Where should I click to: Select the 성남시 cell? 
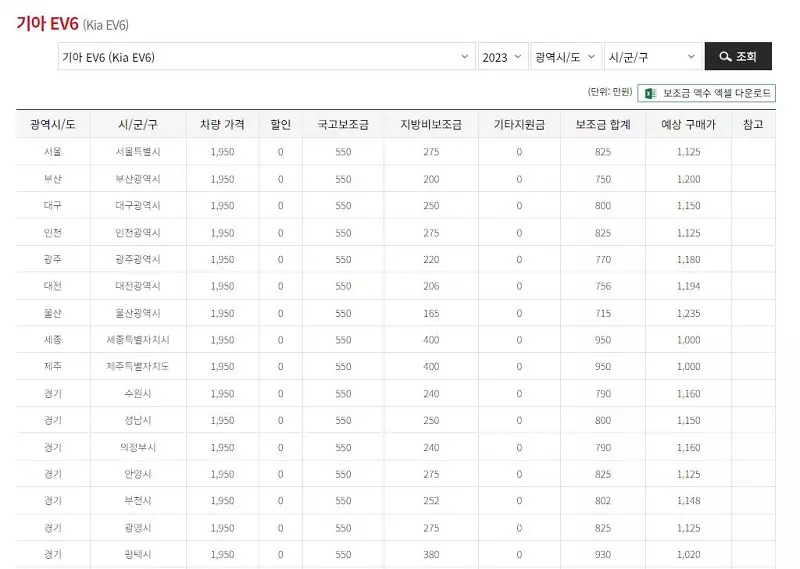point(138,420)
